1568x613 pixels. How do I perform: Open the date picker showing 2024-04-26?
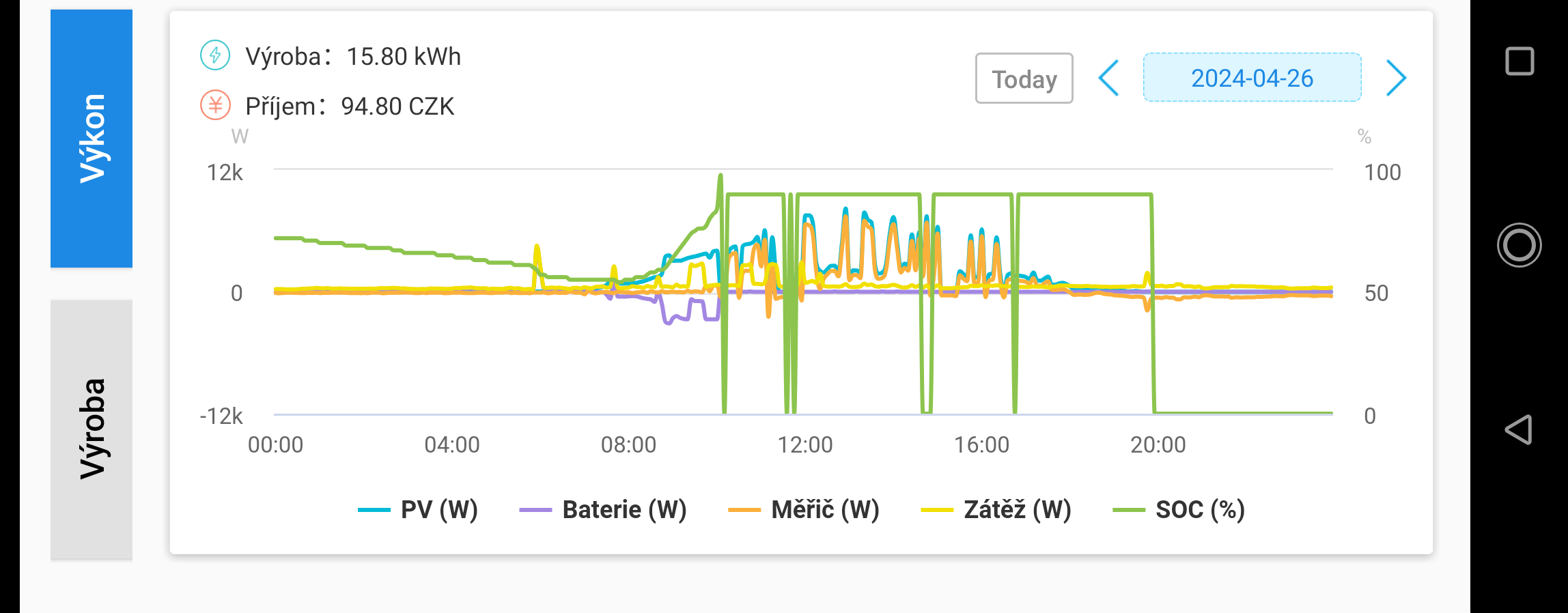1252,78
